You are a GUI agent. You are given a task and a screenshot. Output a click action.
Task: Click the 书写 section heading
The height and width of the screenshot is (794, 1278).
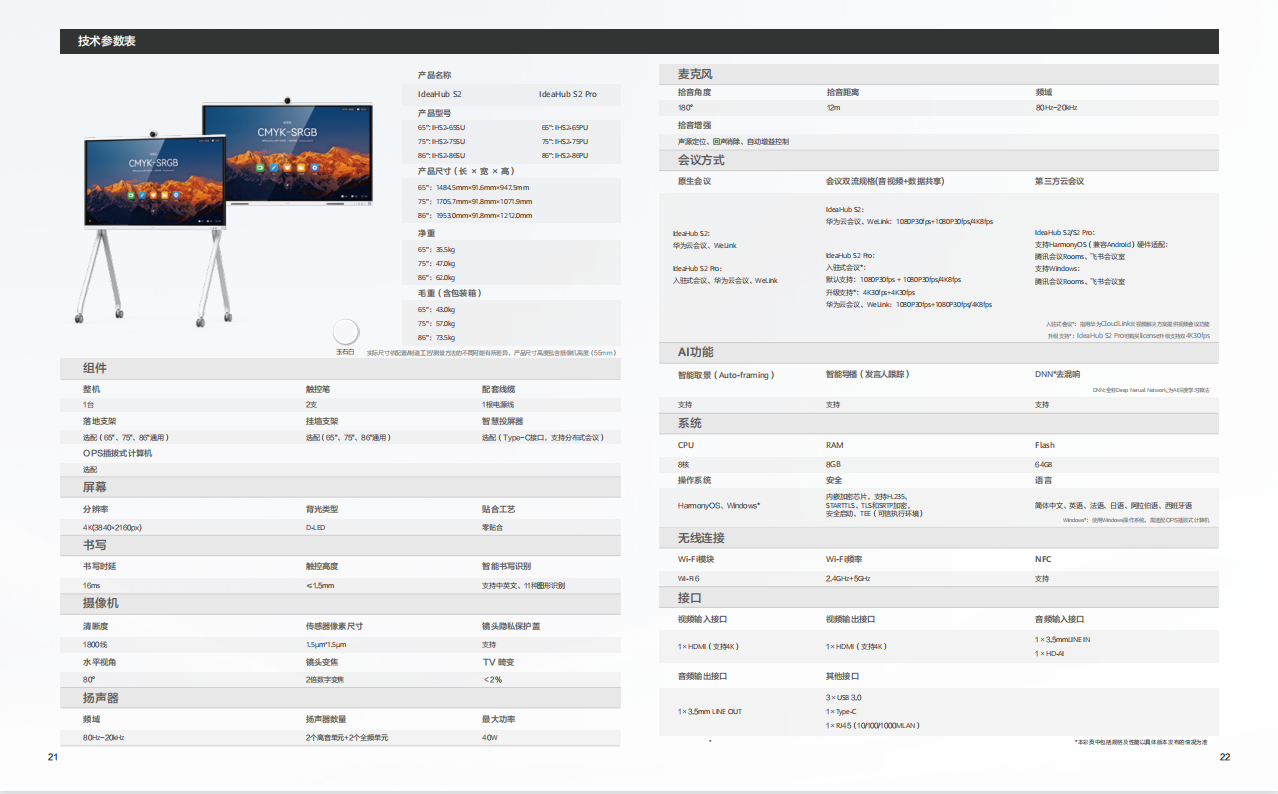[x=95, y=545]
